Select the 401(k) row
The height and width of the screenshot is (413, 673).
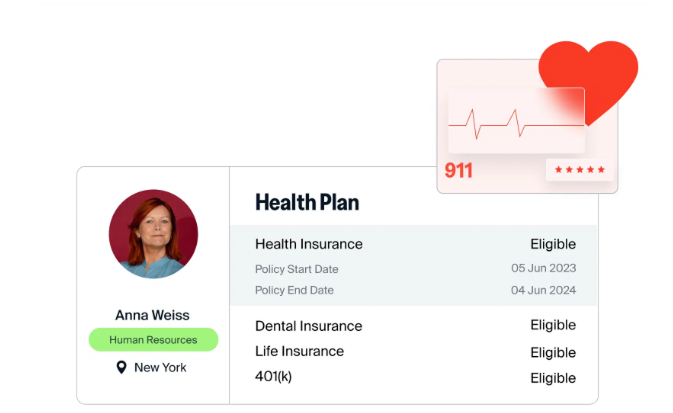coord(413,377)
